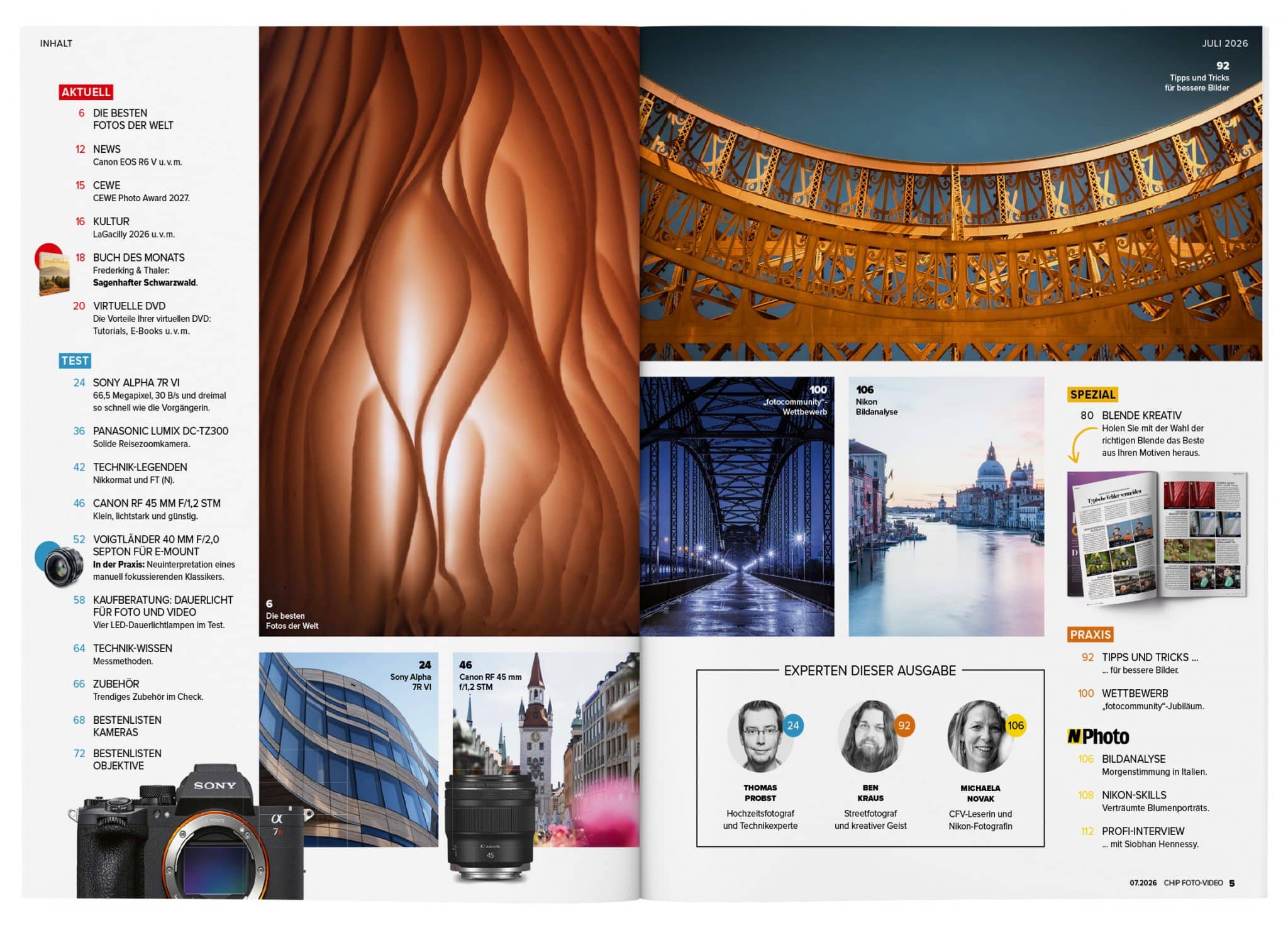Open the BESTENLISTEN KAMERAS entry
This screenshot has height=925, width=1288.
click(x=127, y=726)
